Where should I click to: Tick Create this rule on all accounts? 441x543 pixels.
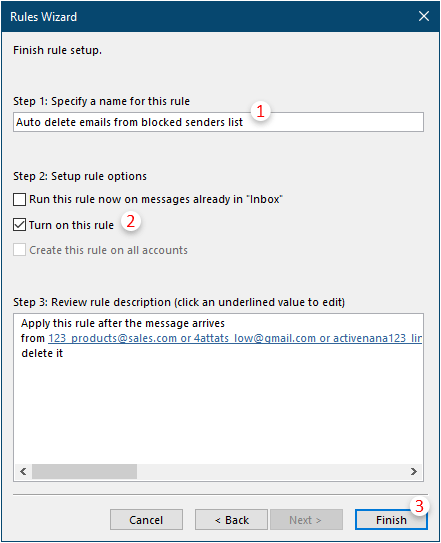(x=19, y=250)
